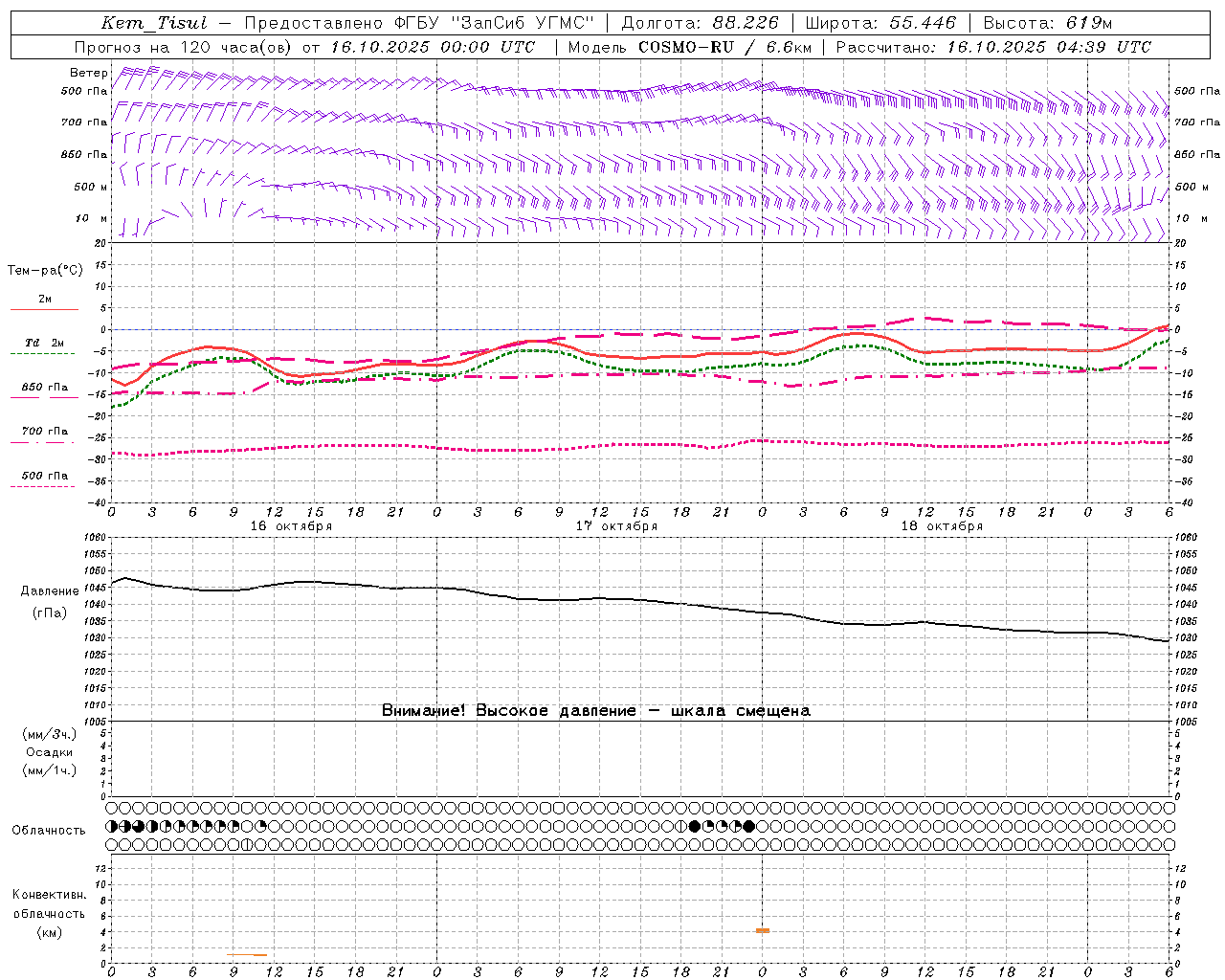Image resolution: width=1225 pixels, height=980 pixels.
Task: Select the model name COSMO-RU / 6.6км
Action: coord(725,47)
